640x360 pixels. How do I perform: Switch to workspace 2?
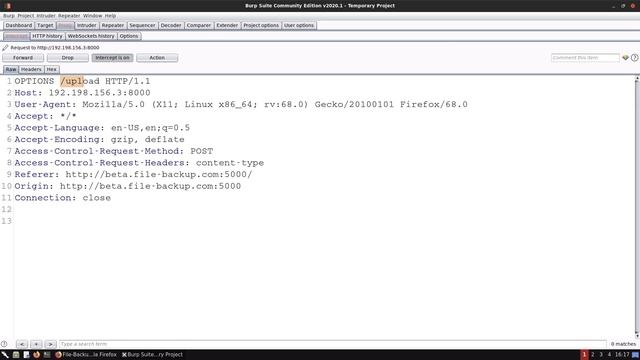(x=593, y=355)
